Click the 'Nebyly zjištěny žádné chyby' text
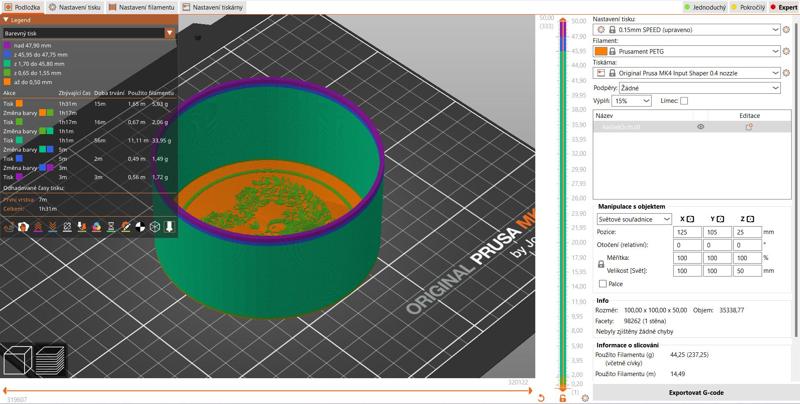 coord(634,332)
